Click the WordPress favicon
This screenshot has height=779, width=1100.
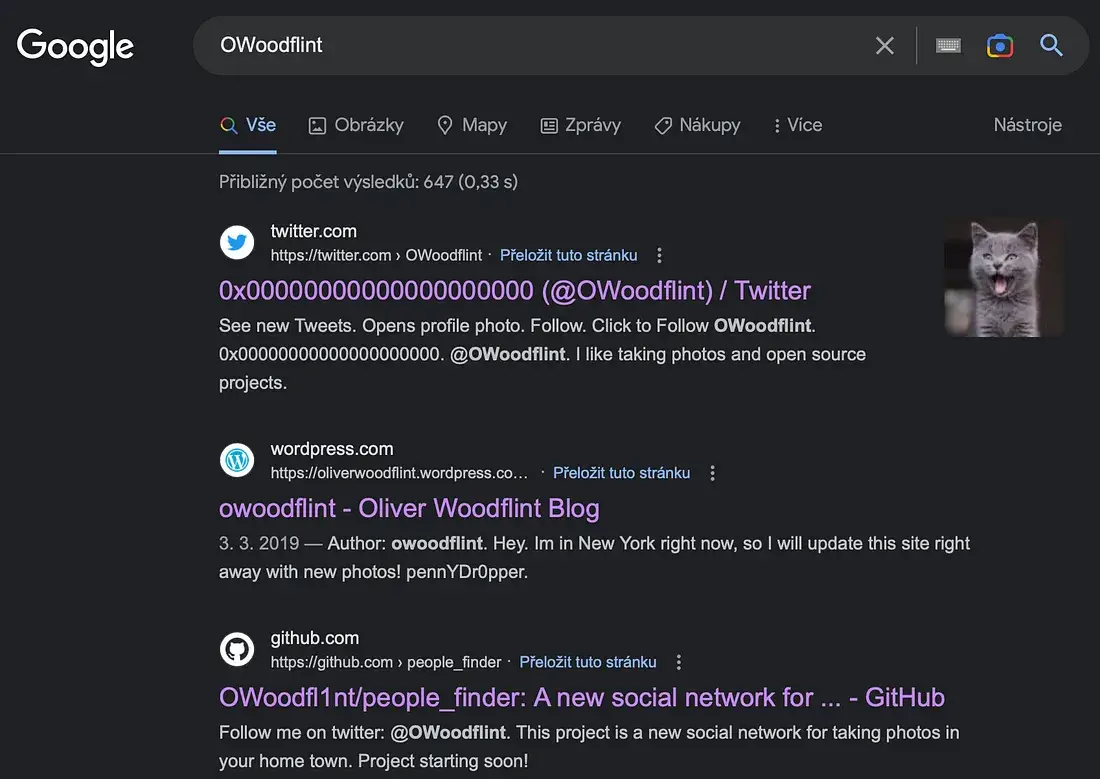coord(237,460)
